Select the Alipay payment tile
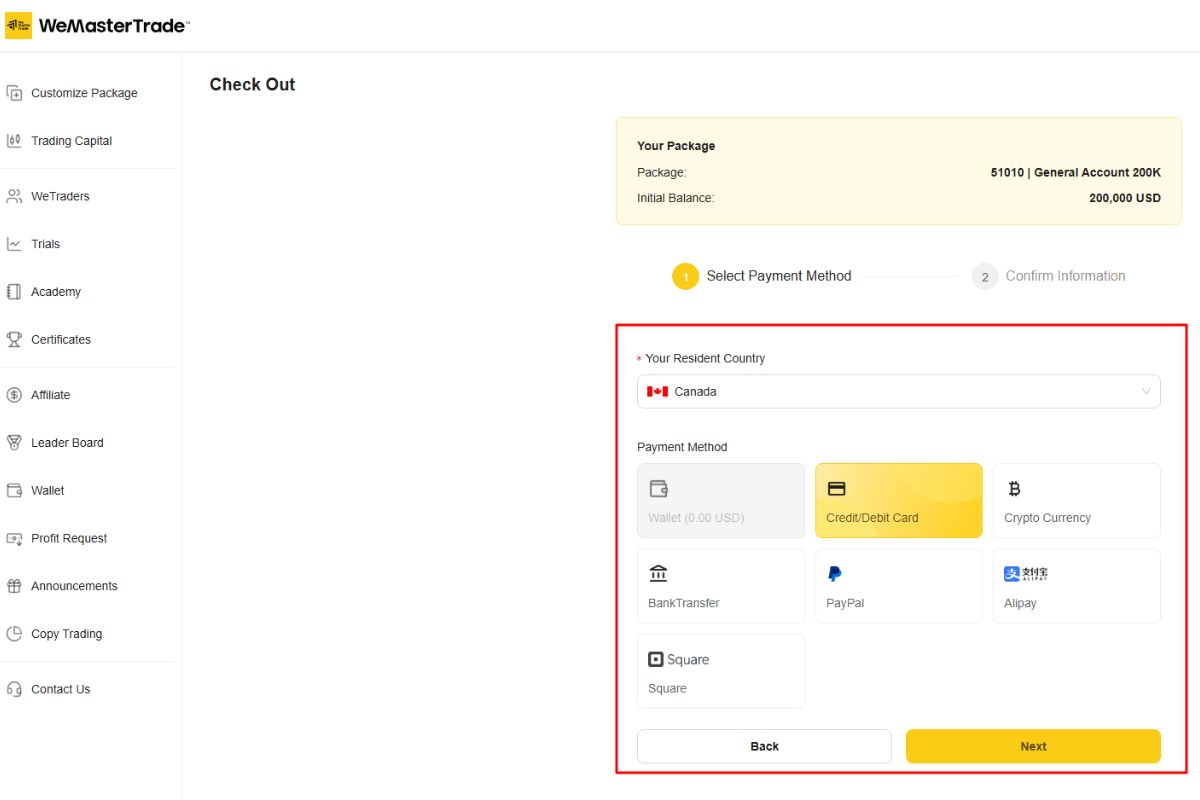This screenshot has height=800, width=1200. (x=1076, y=586)
